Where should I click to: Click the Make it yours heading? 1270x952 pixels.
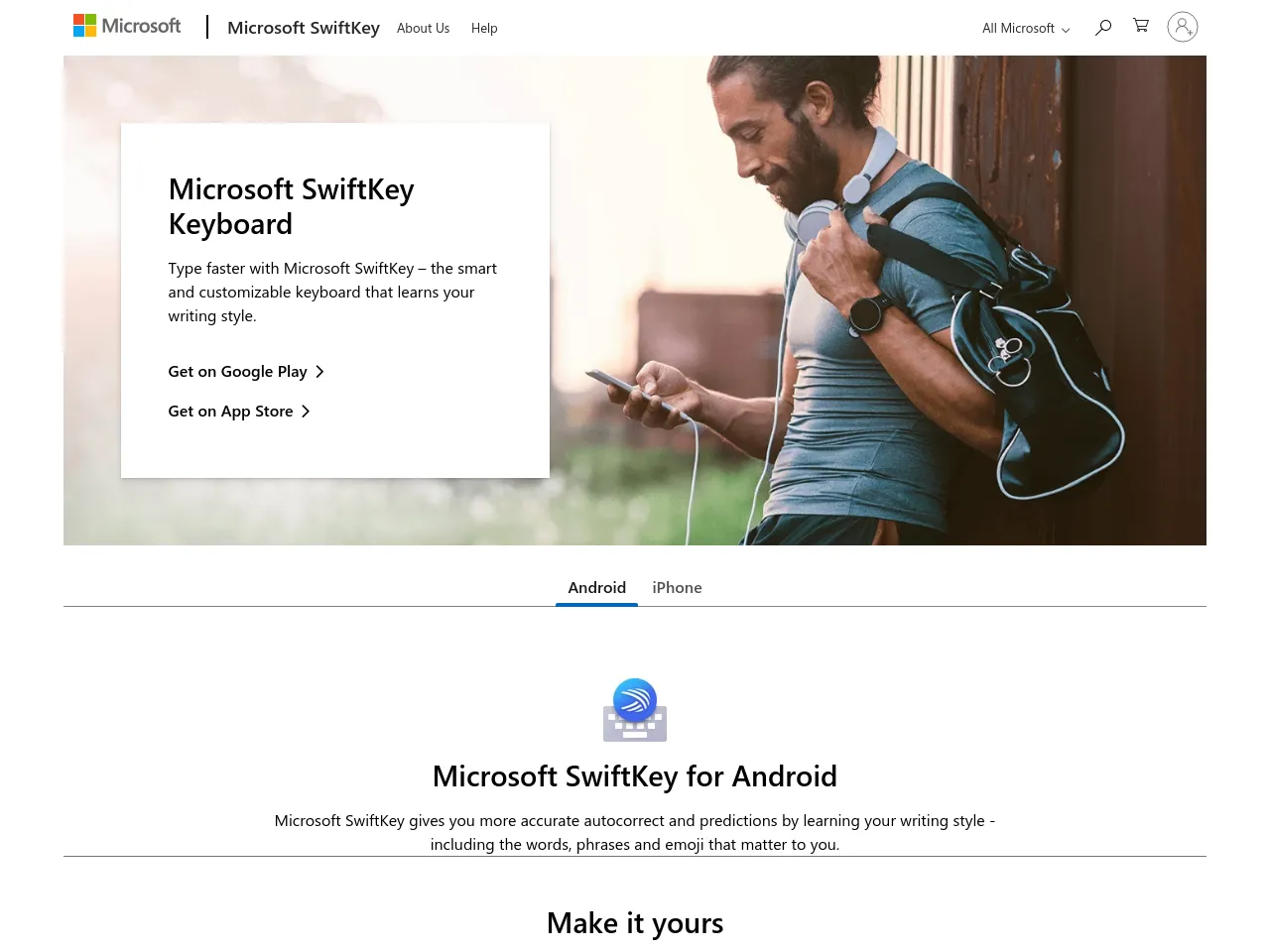click(x=635, y=923)
